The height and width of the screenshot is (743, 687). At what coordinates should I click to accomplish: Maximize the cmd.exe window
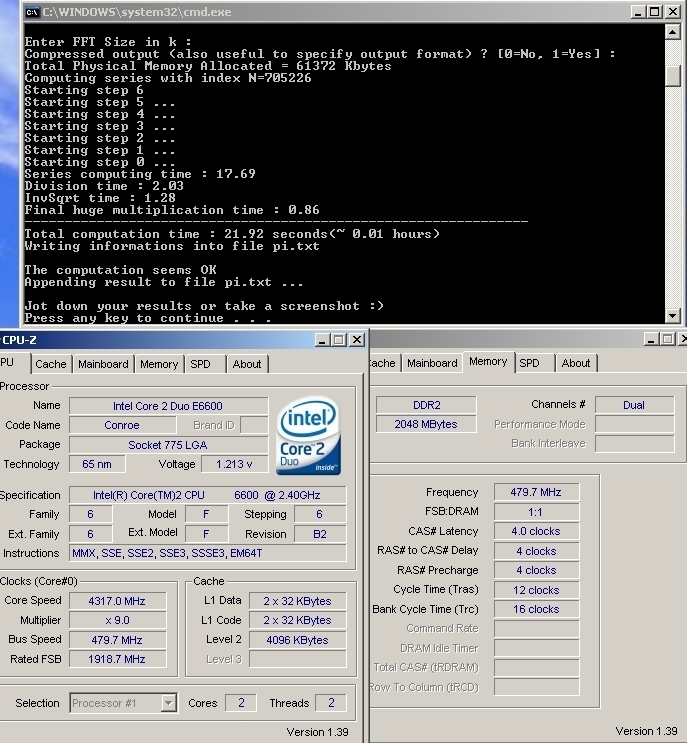click(655, 12)
